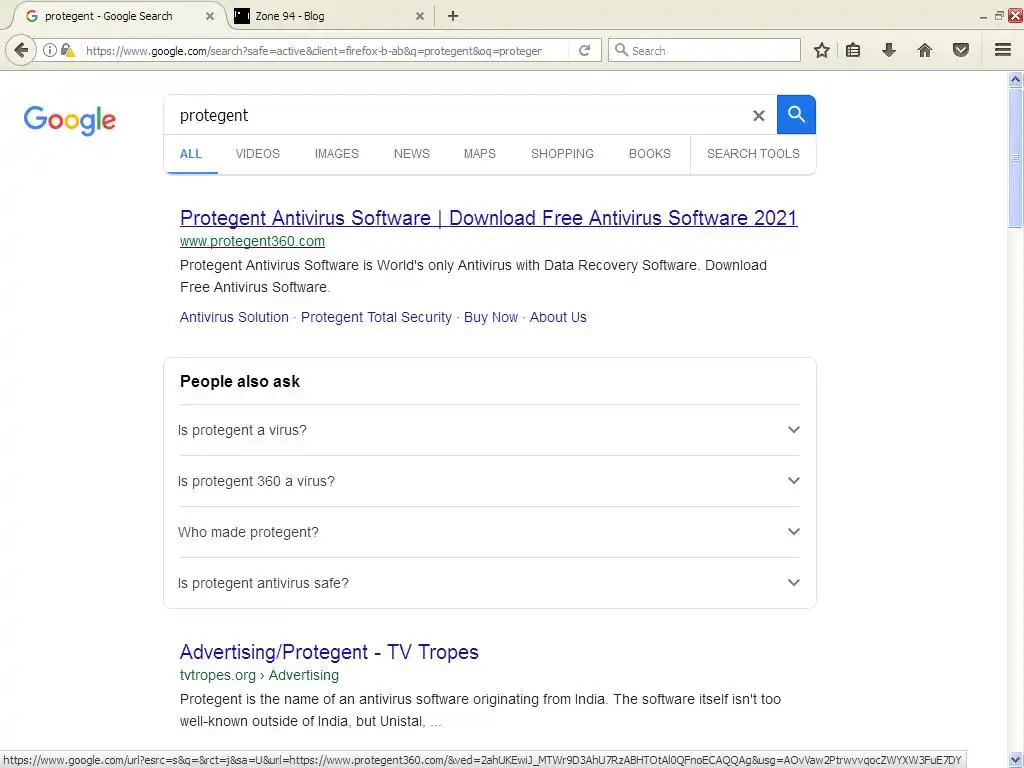Image resolution: width=1024 pixels, height=768 pixels.
Task: Click the magnifier in browser search box
Action: click(622, 50)
